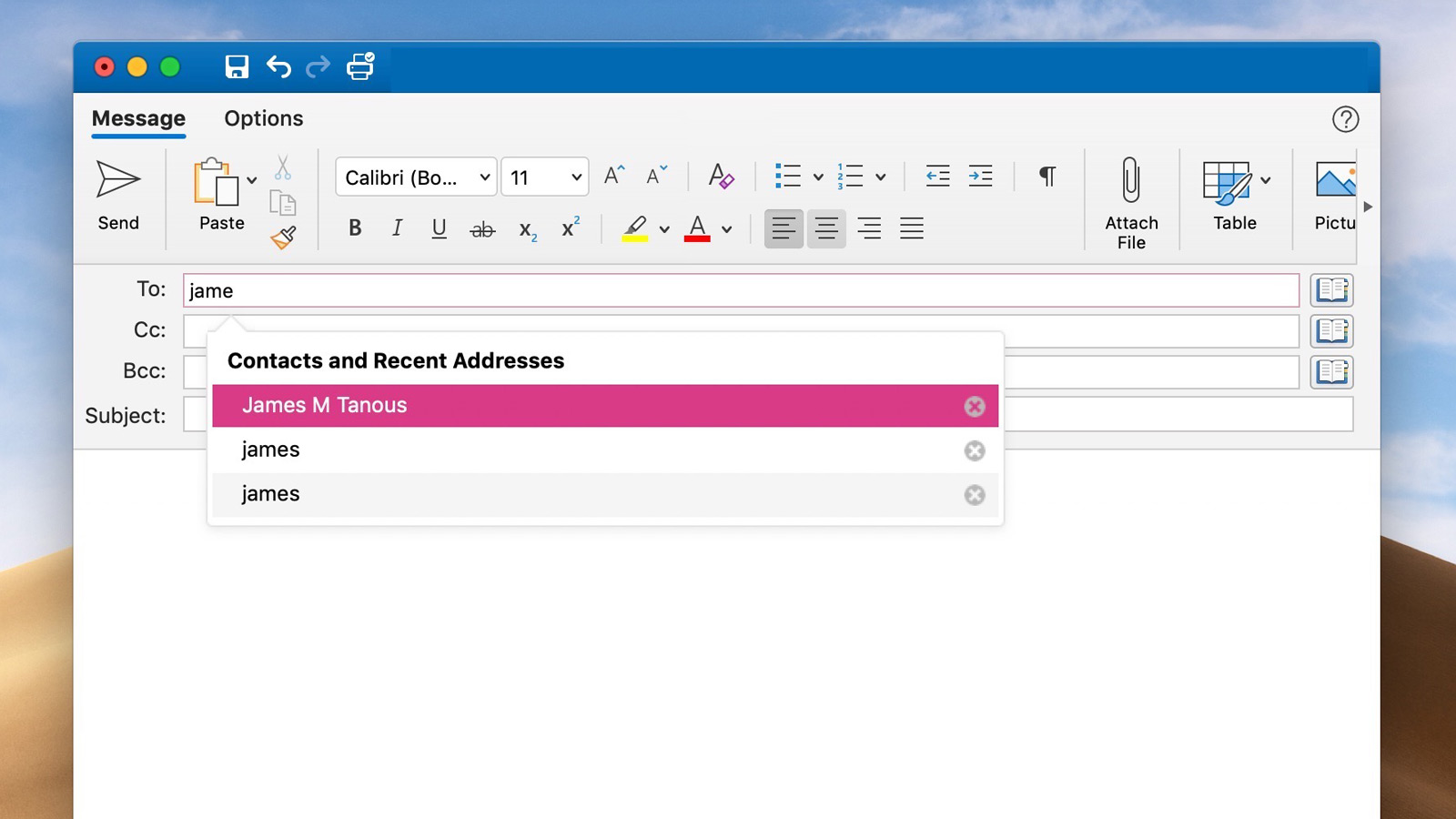Send the email
Screen dimensions: 1456x819
click(x=117, y=195)
